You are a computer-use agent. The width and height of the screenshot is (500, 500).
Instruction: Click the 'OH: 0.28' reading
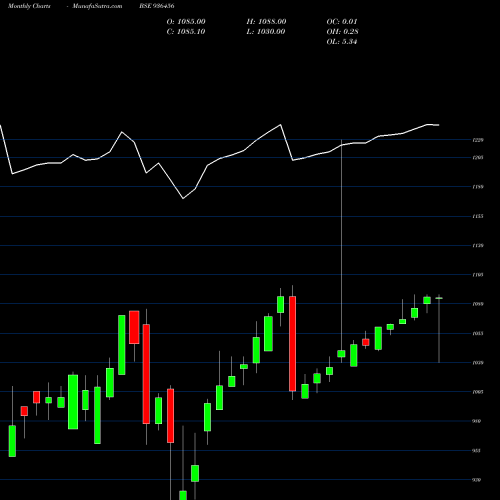point(342,32)
